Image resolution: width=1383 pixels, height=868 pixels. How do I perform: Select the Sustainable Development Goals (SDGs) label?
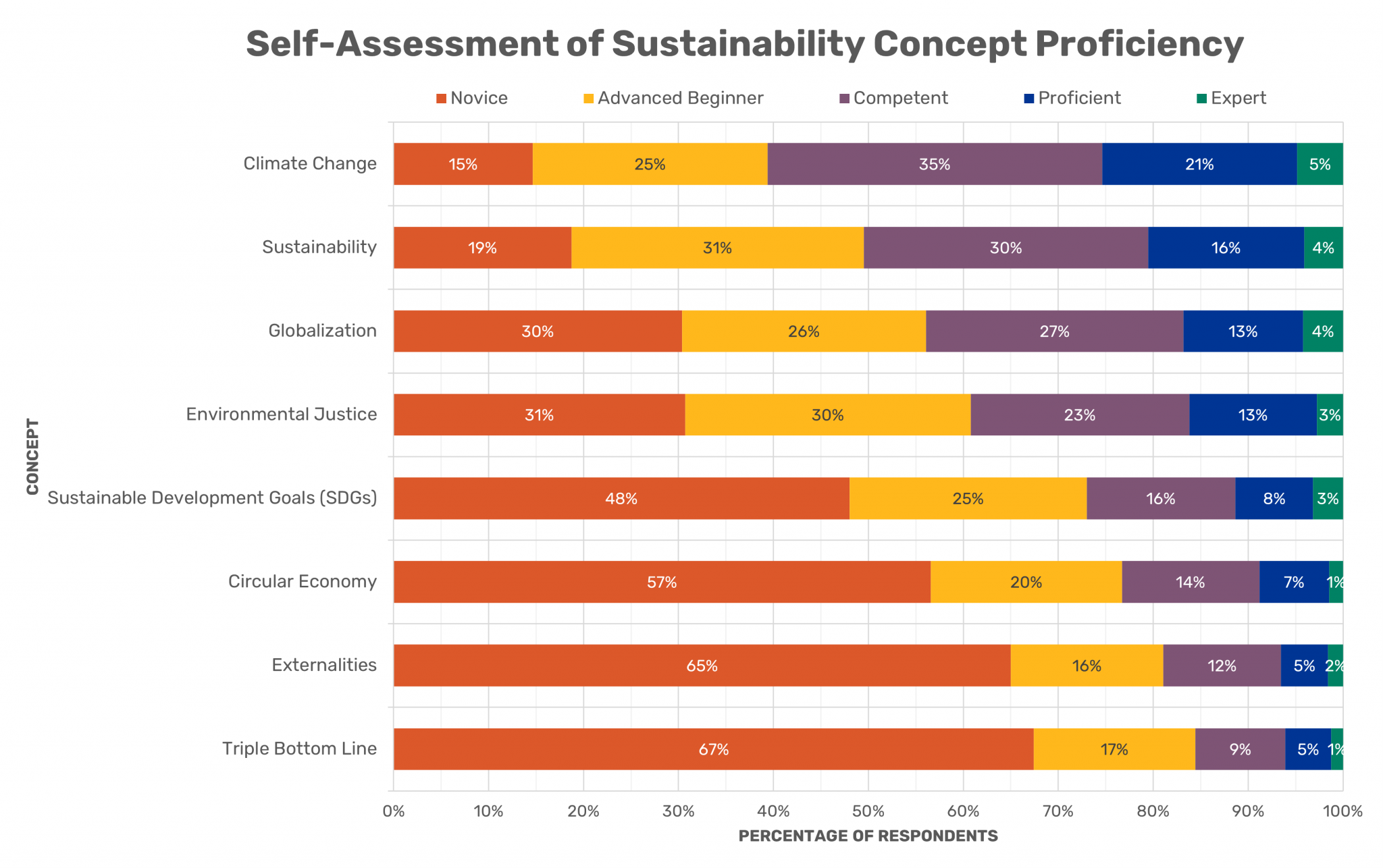(x=212, y=498)
